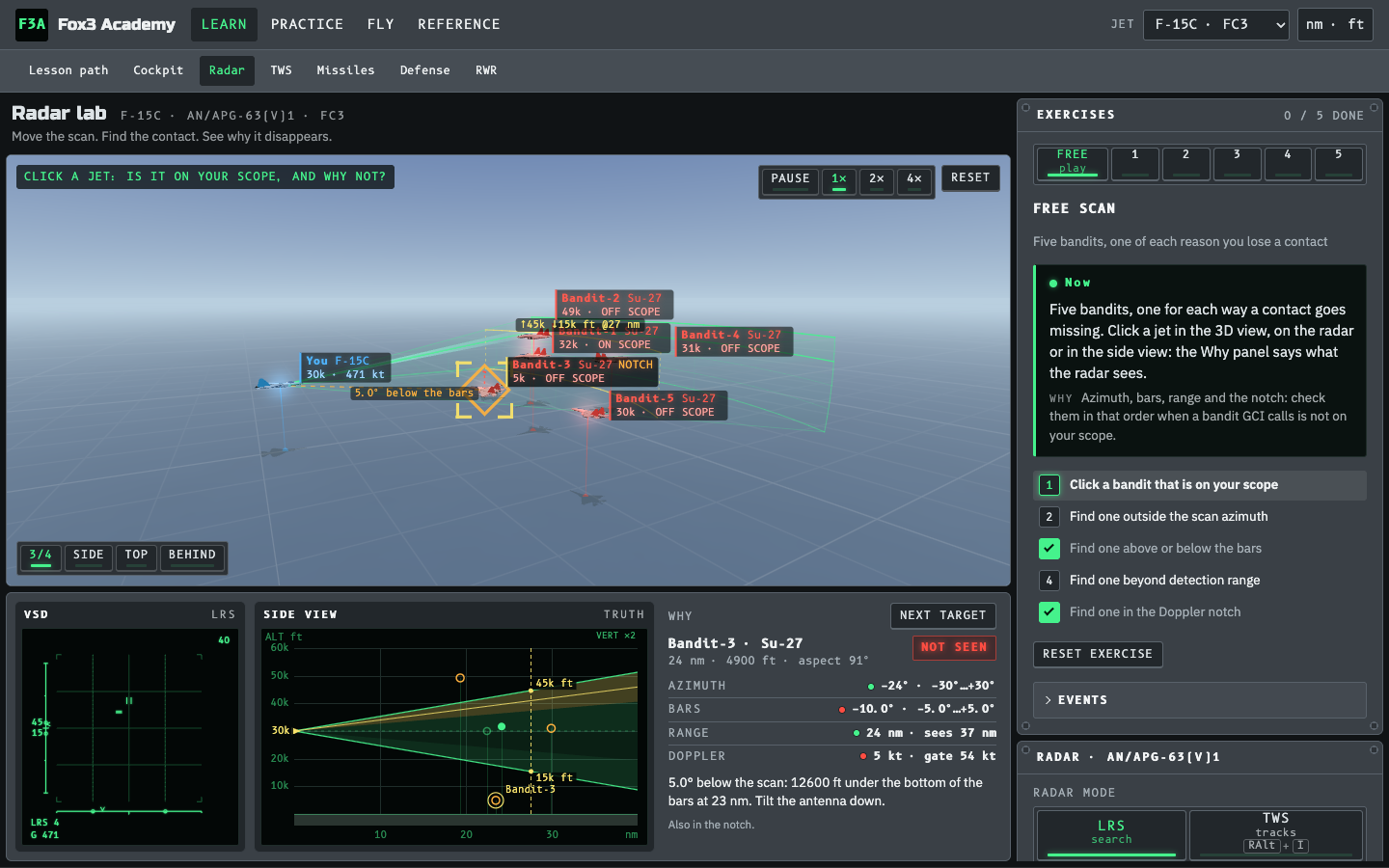This screenshot has width=1389, height=868.
Task: Click the RESET EXERCISE button
Action: [1098, 654]
